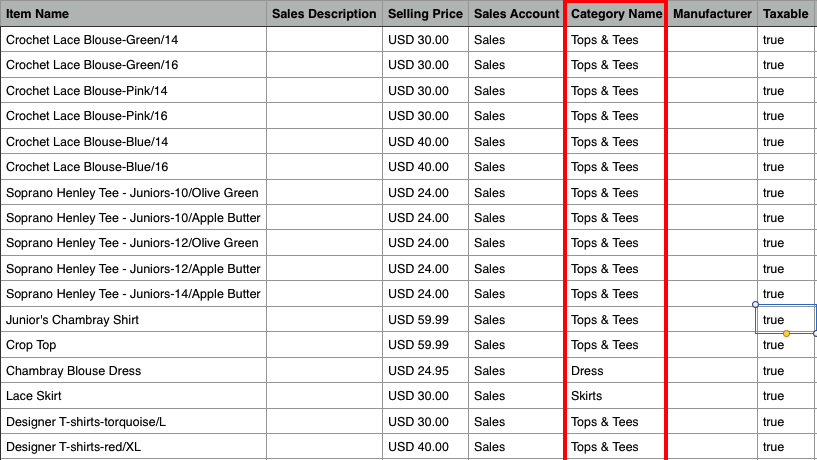
Task: Select the Crochet Lace Blouse-Green/14 cell
Action: (x=133, y=40)
